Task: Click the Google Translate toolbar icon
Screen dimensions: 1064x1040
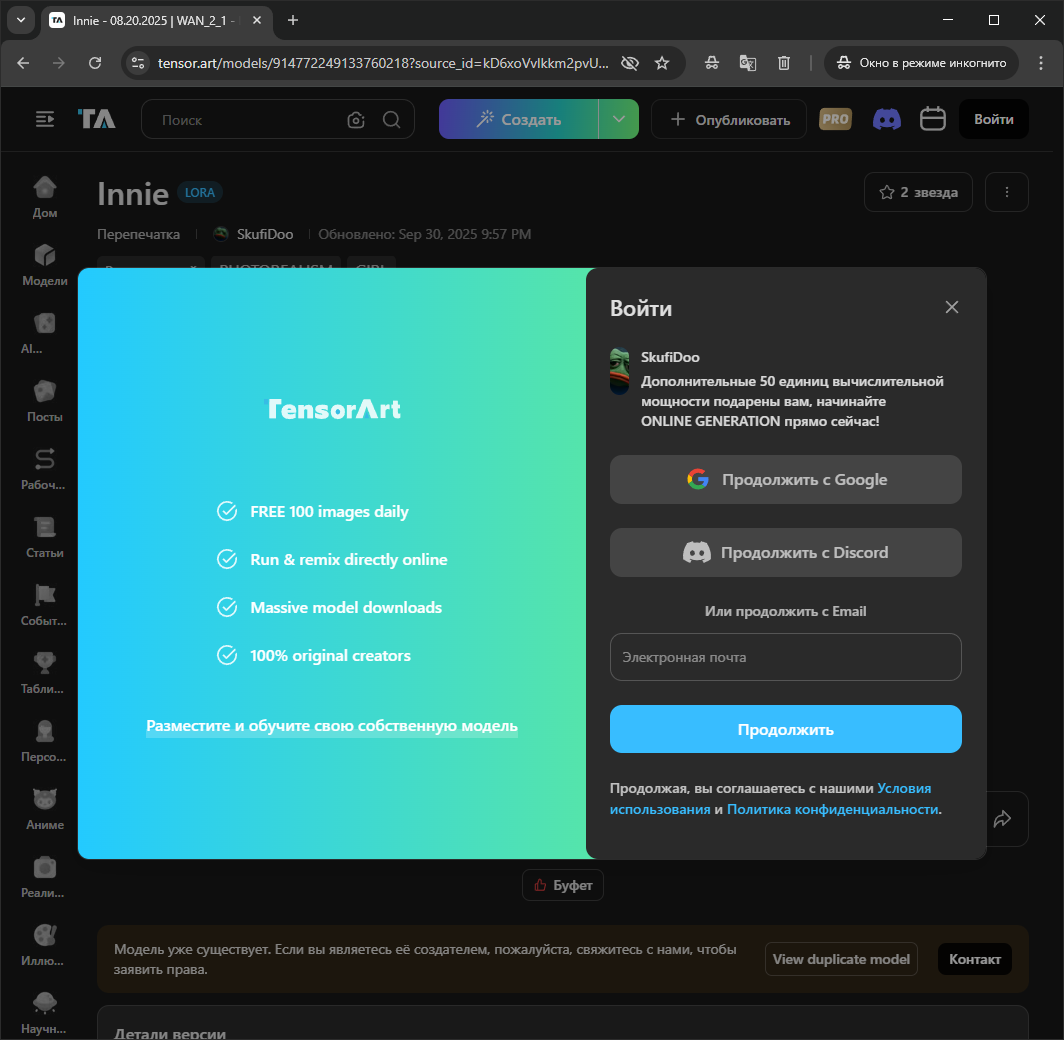Action: click(748, 63)
